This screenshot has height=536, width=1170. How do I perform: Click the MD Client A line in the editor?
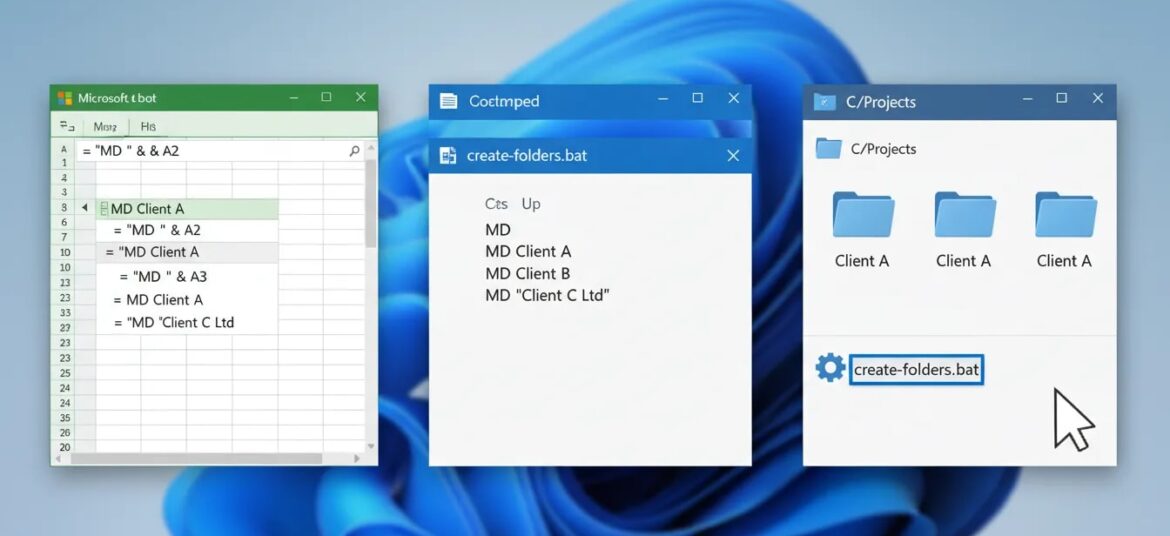[528, 252]
